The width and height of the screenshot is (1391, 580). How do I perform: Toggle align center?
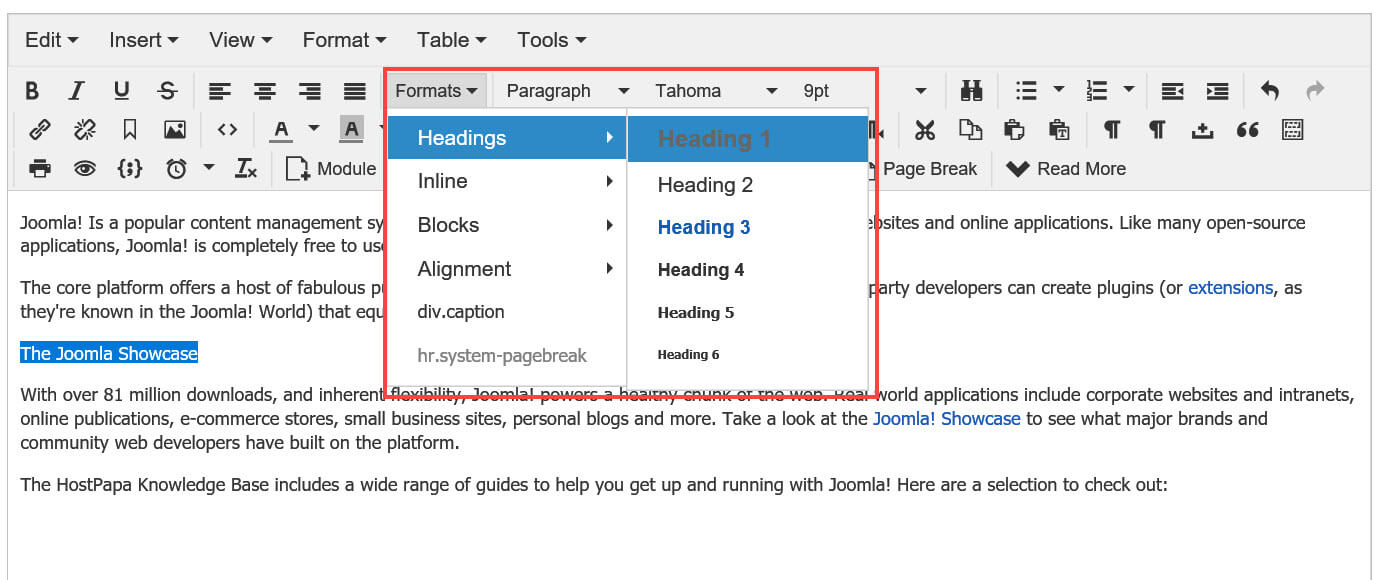pyautogui.click(x=265, y=91)
